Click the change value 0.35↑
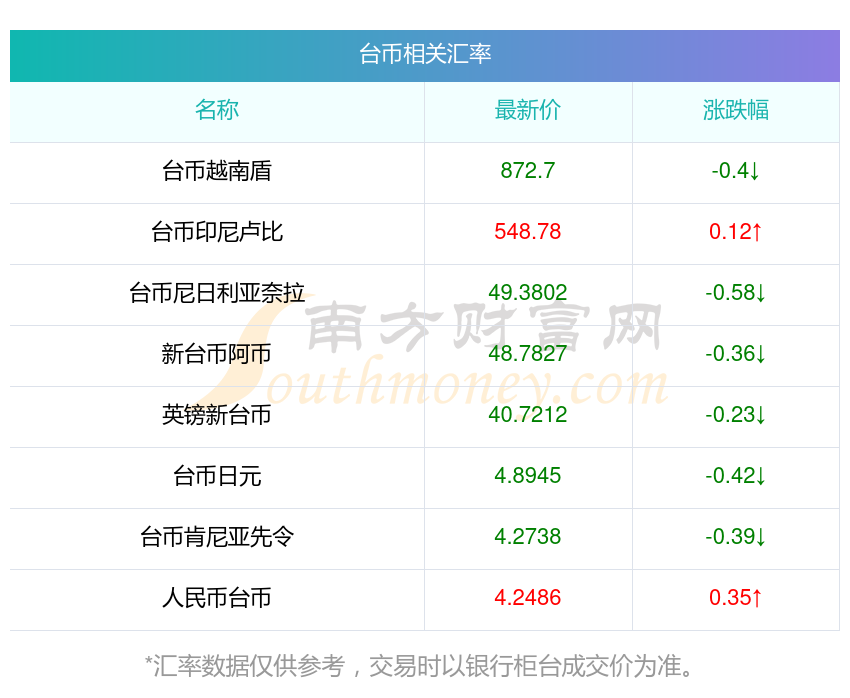 coord(736,598)
